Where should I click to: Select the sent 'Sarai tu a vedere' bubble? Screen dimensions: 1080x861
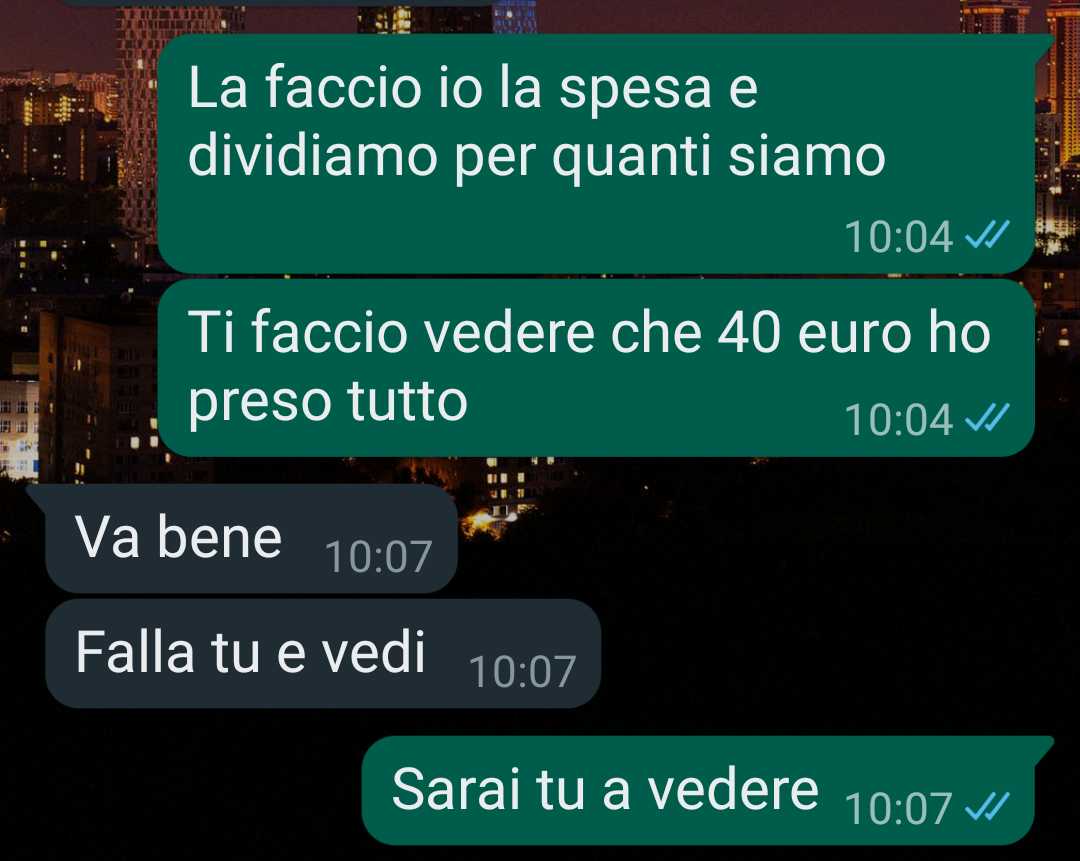[x=707, y=790]
